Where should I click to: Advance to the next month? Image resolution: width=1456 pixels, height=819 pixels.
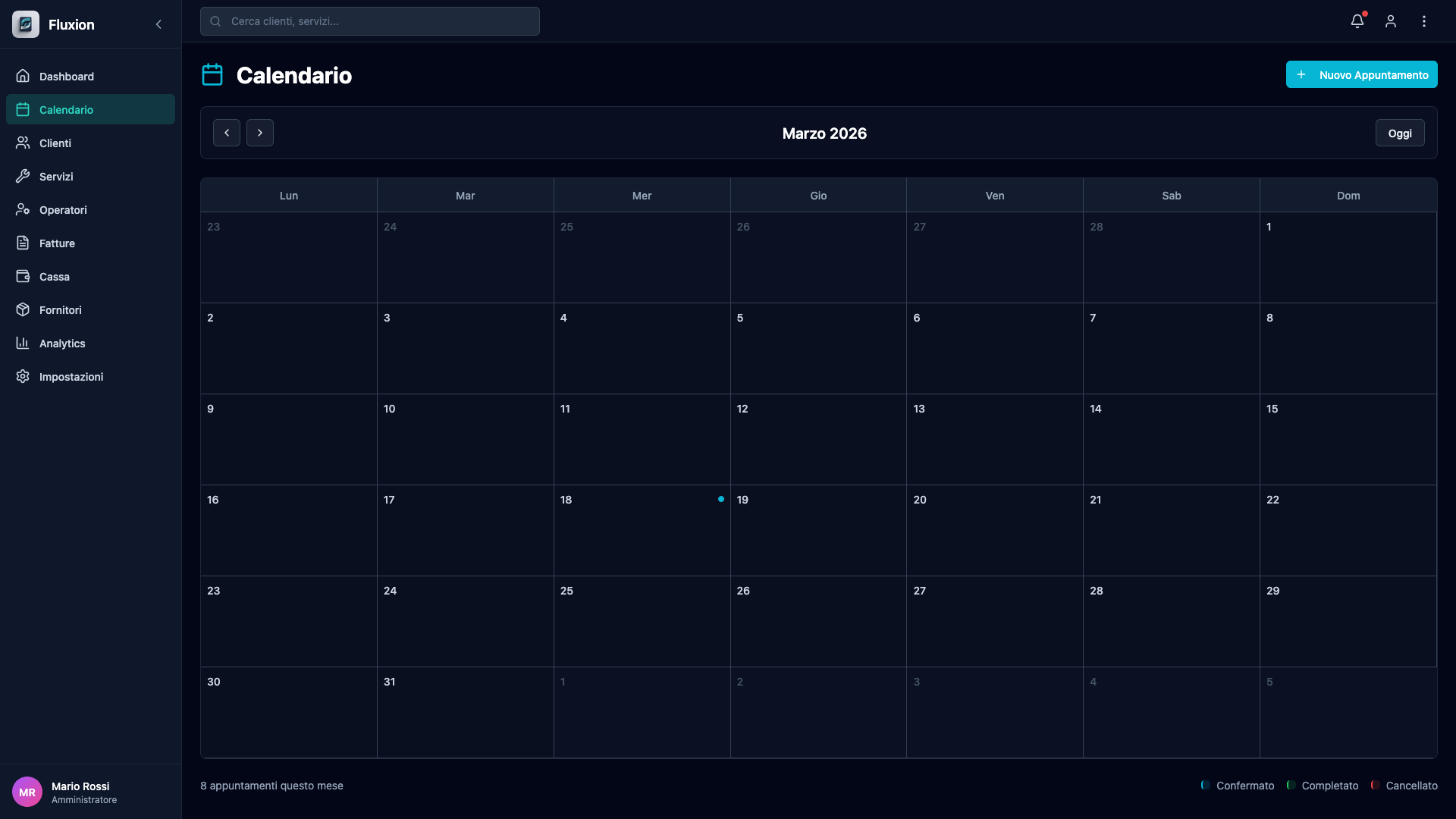coord(260,133)
